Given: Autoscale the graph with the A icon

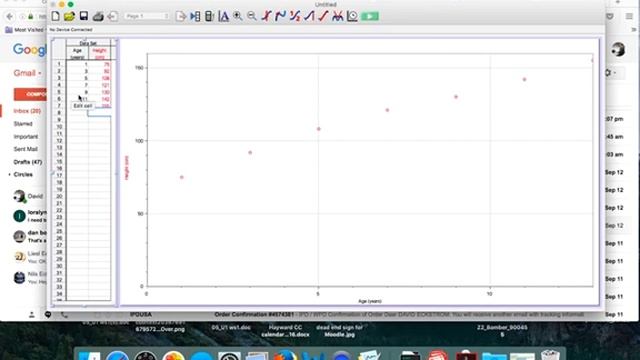Looking at the screenshot, I should point(223,16).
